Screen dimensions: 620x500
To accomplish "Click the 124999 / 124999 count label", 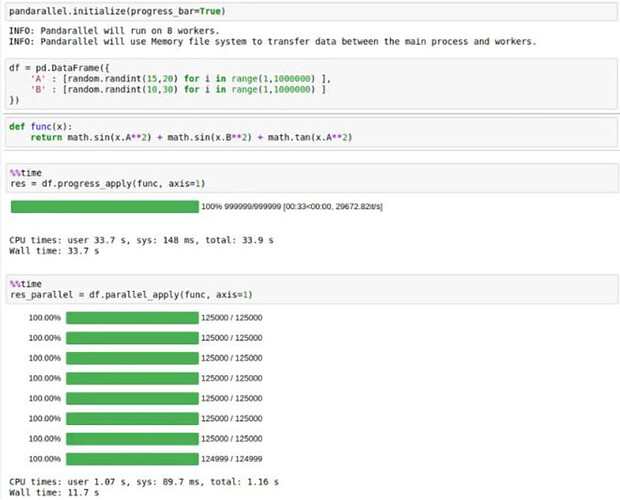I will tap(232, 458).
